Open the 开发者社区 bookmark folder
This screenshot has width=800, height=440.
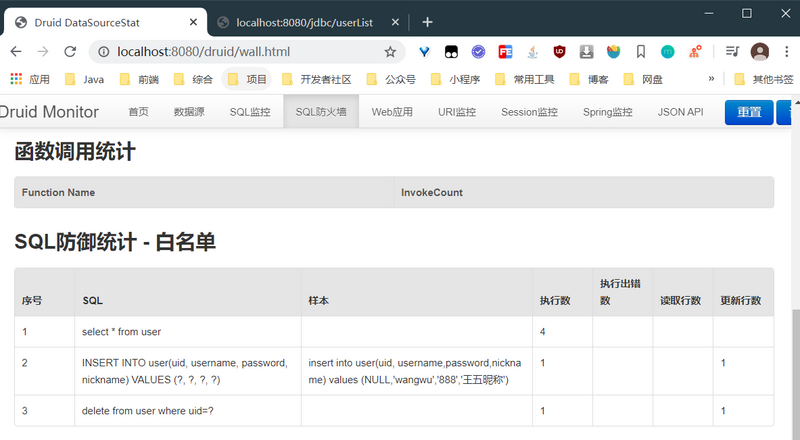tap(317, 79)
